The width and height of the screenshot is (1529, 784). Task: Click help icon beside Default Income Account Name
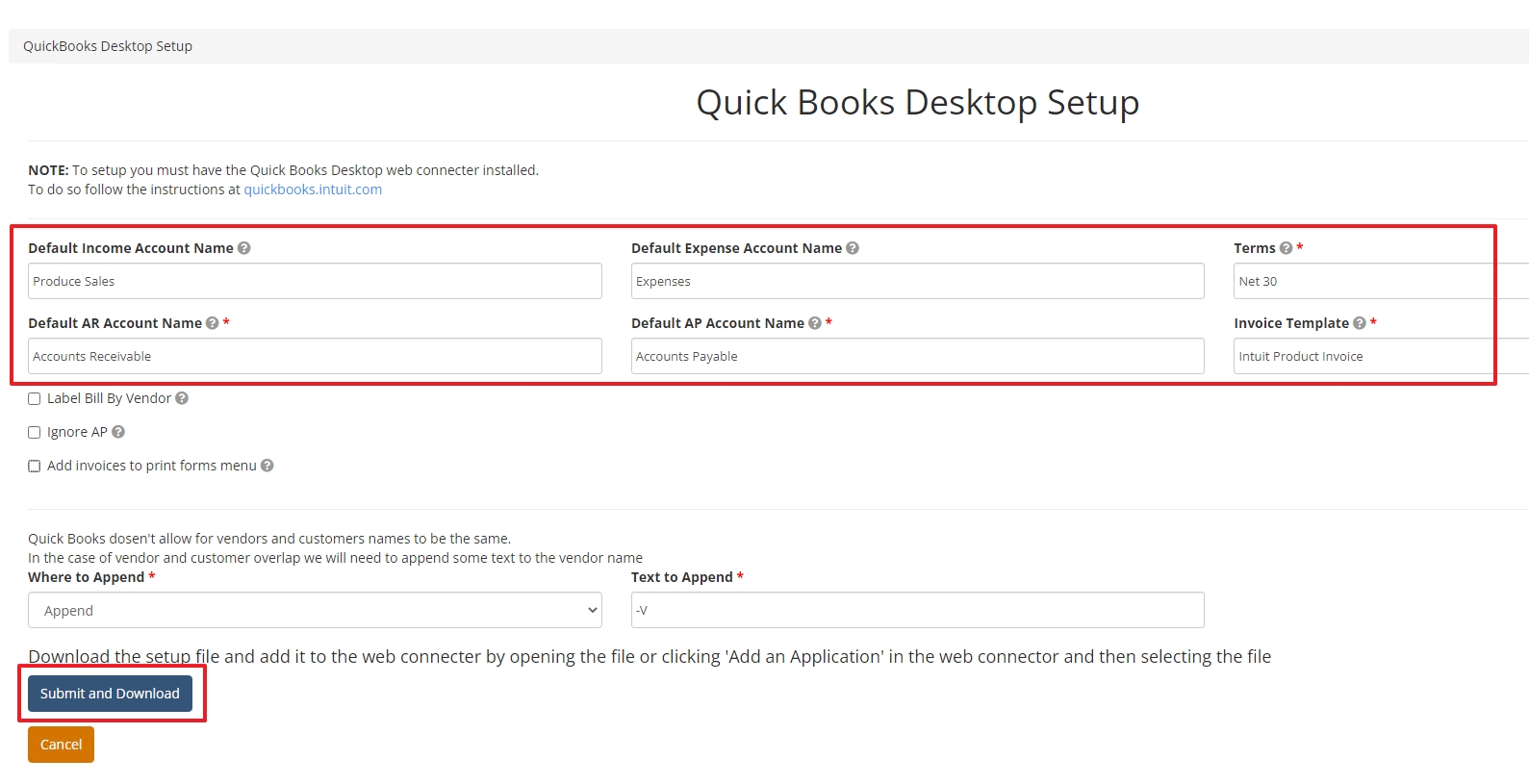tap(244, 248)
